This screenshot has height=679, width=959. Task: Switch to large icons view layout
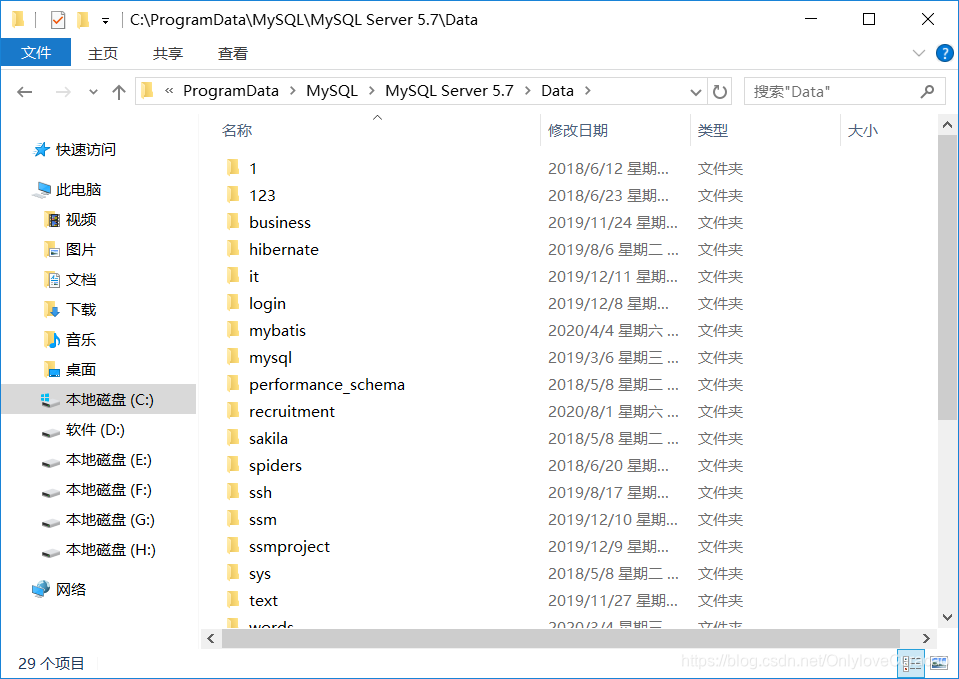tap(939, 663)
